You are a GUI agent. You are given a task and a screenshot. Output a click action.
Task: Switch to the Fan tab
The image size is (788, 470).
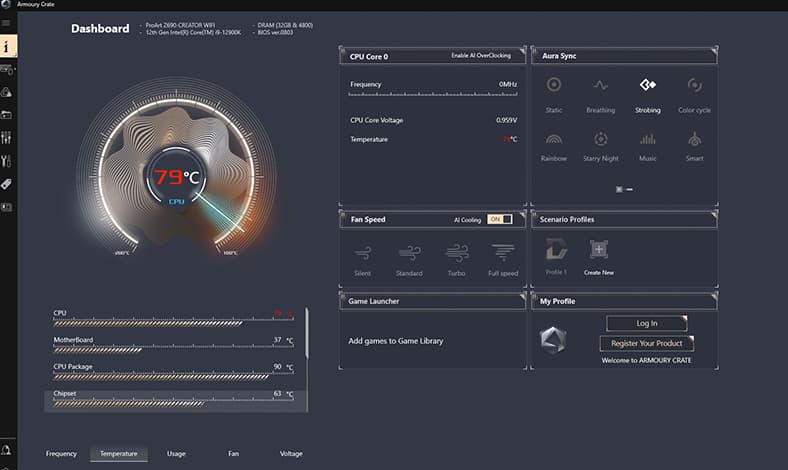click(x=234, y=453)
